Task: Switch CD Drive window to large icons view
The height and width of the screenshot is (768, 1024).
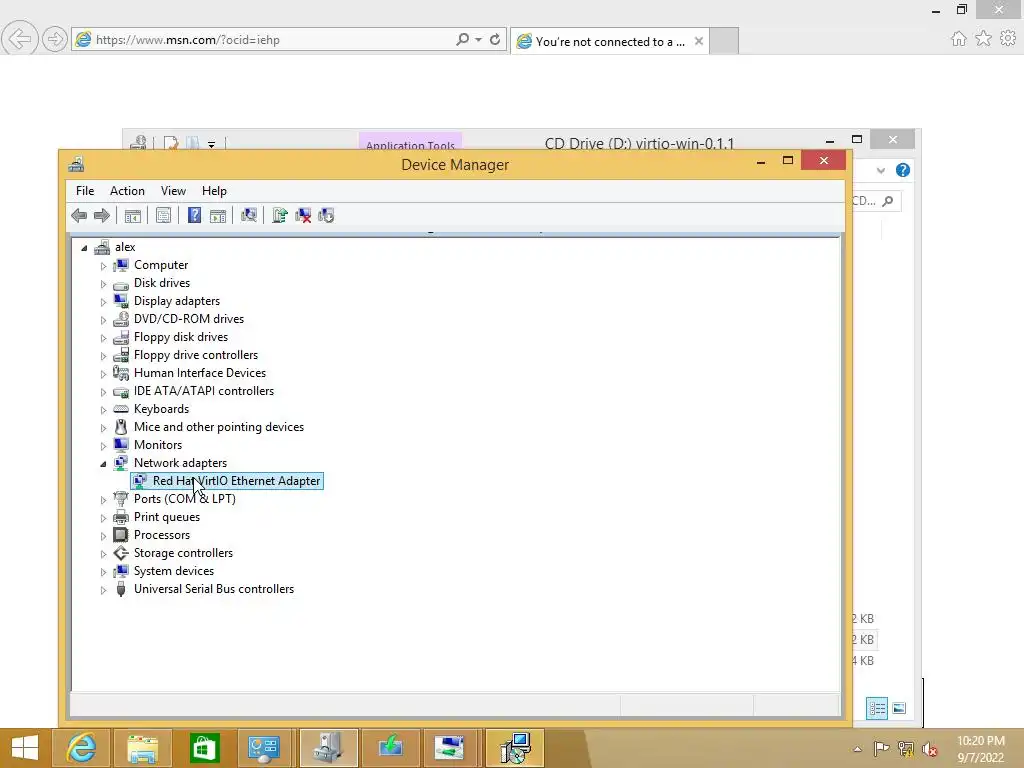Action: pos(899,708)
